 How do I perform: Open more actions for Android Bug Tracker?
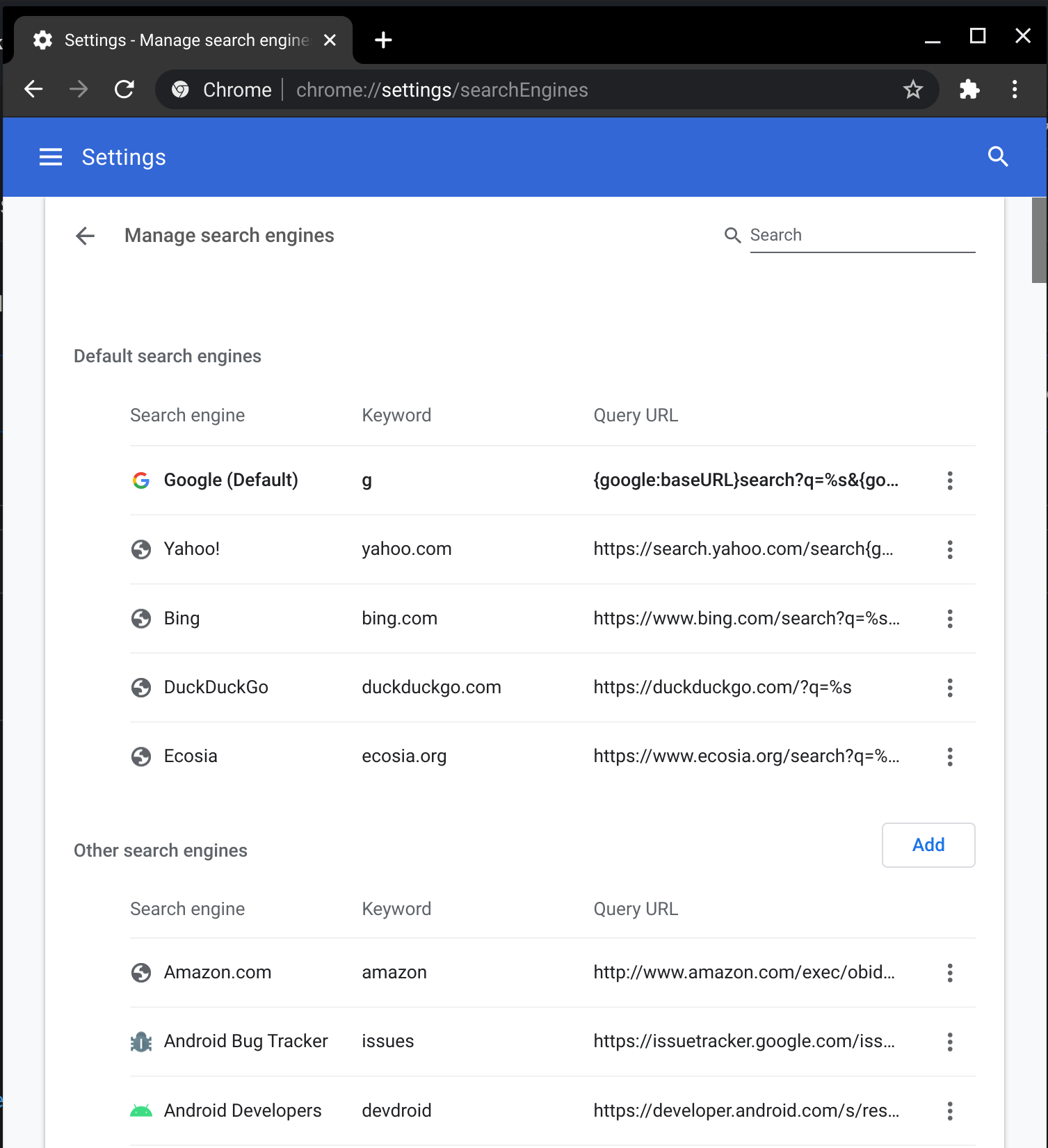tap(950, 1042)
